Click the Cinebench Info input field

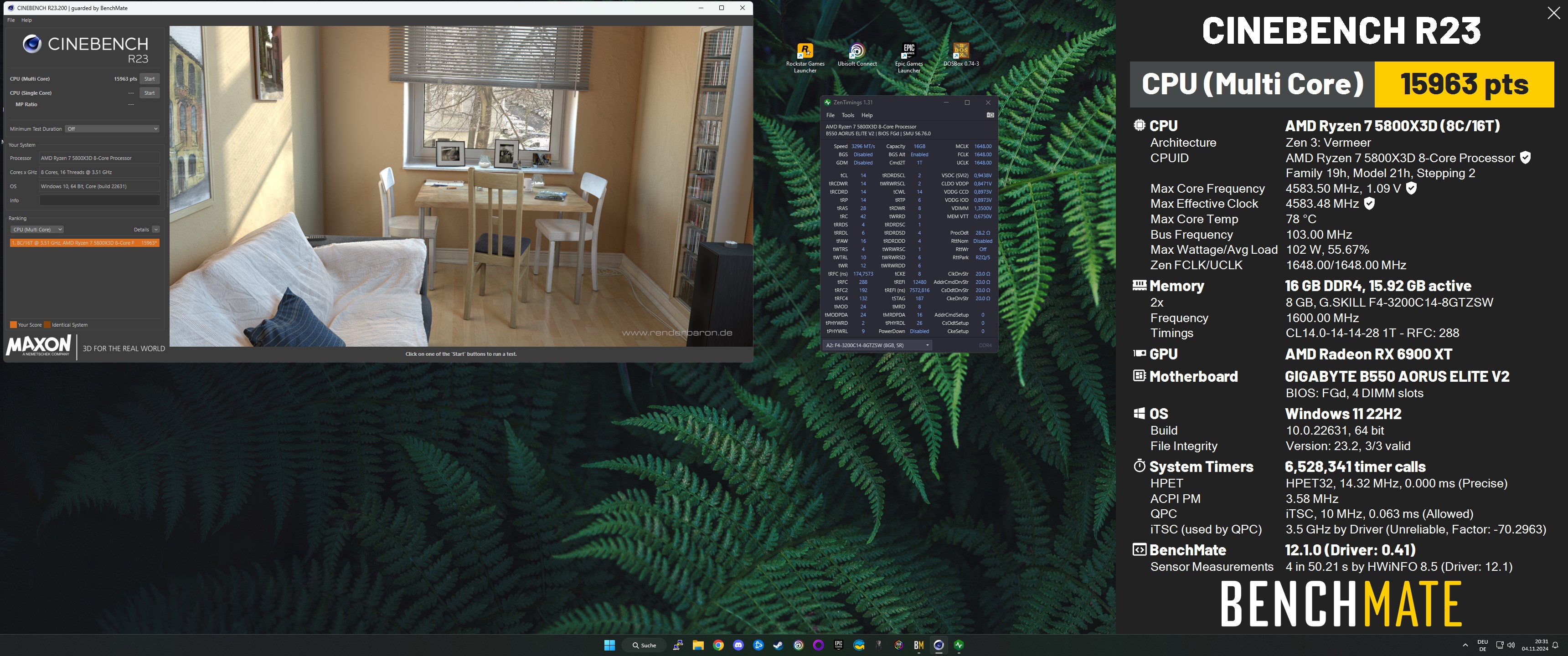[x=100, y=200]
